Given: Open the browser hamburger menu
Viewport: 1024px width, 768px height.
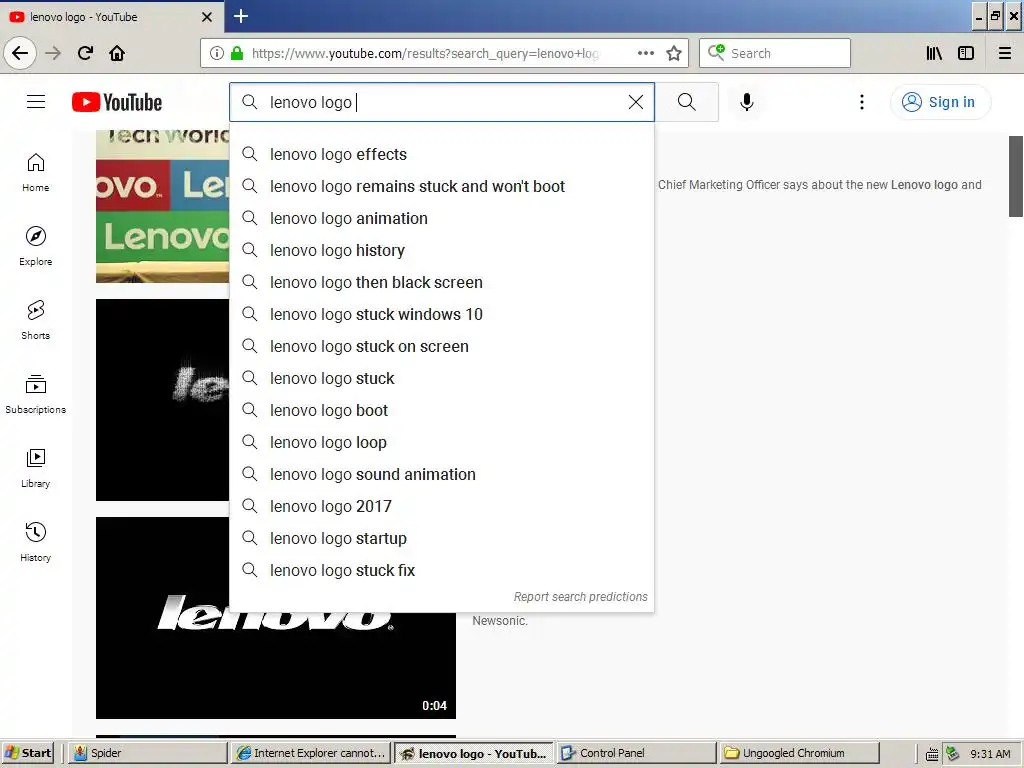Looking at the screenshot, I should [1005, 54].
